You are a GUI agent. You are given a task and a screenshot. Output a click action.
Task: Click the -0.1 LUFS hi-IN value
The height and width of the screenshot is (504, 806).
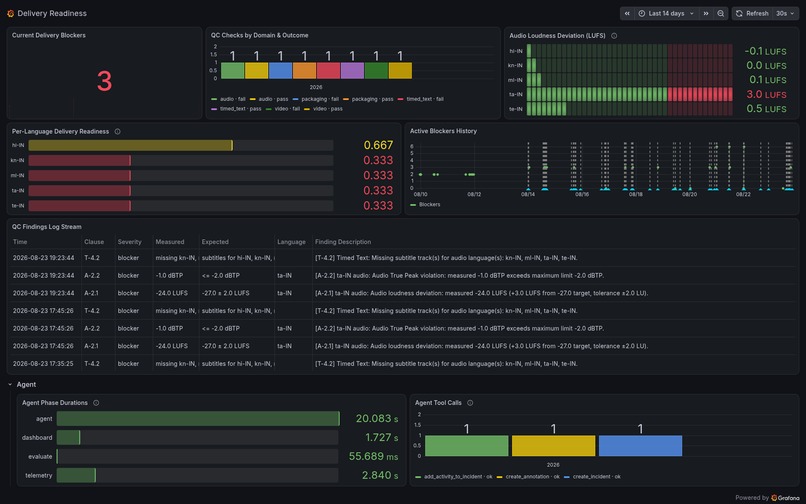pyautogui.click(x=765, y=51)
